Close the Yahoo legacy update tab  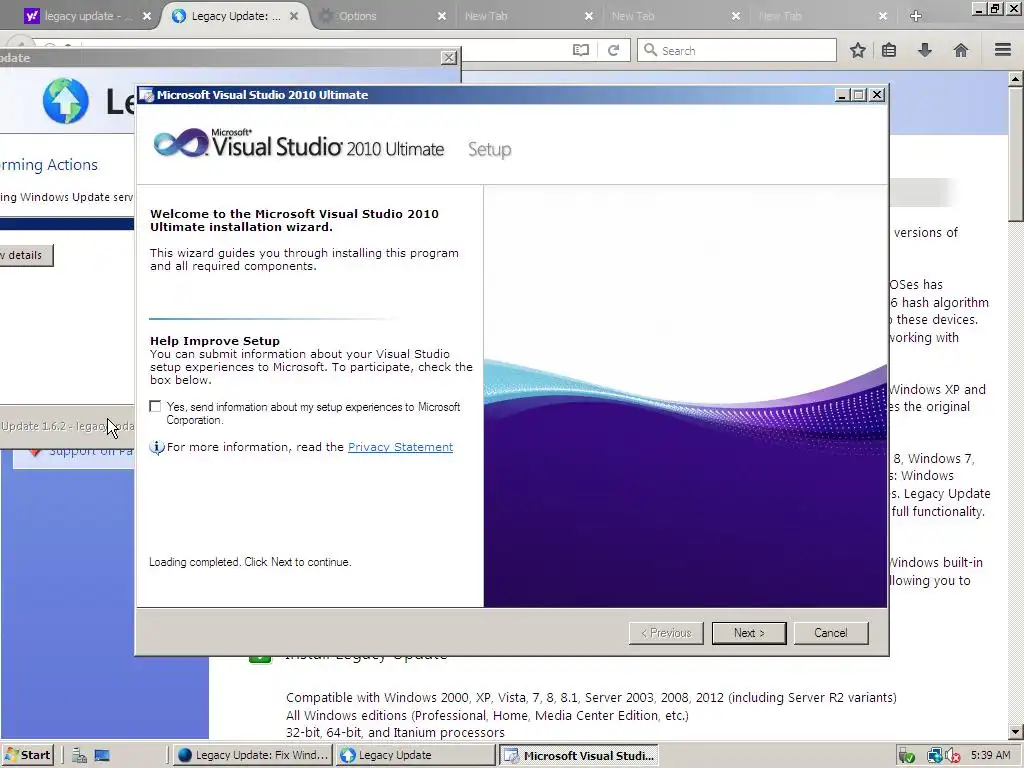(147, 16)
